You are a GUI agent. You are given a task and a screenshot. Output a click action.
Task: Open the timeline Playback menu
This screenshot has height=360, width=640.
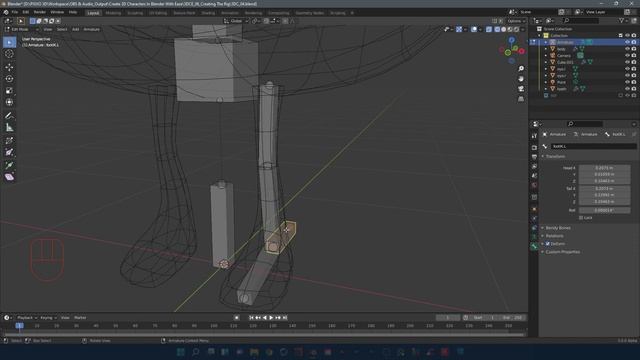point(27,318)
